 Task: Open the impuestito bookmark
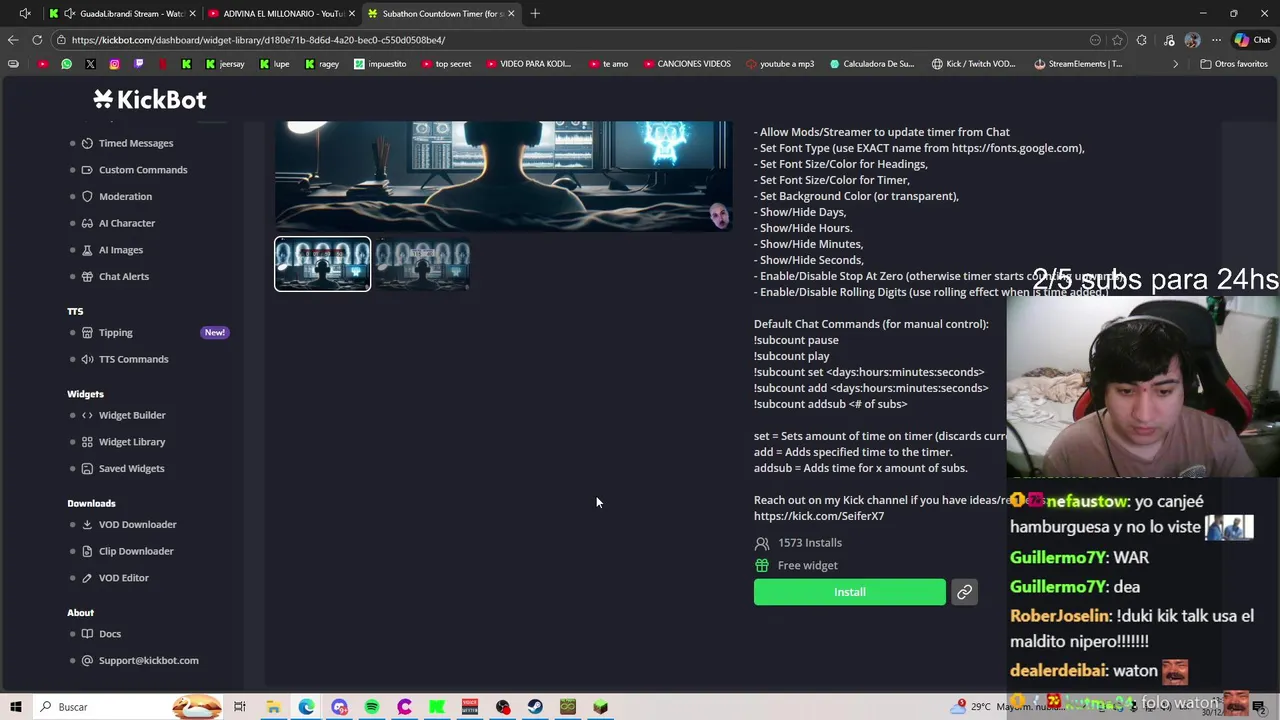pos(380,64)
